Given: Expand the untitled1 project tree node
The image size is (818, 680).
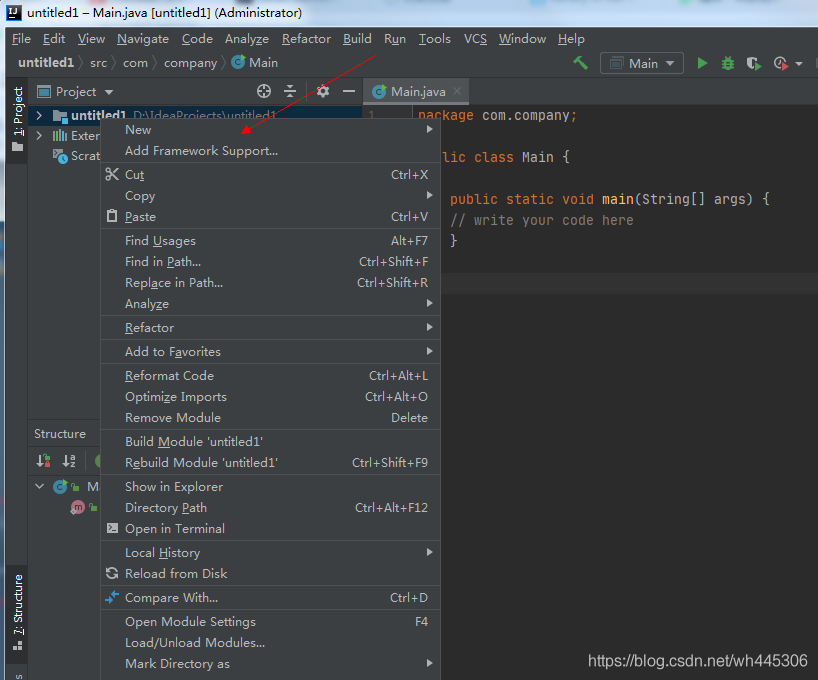Looking at the screenshot, I should (39, 116).
